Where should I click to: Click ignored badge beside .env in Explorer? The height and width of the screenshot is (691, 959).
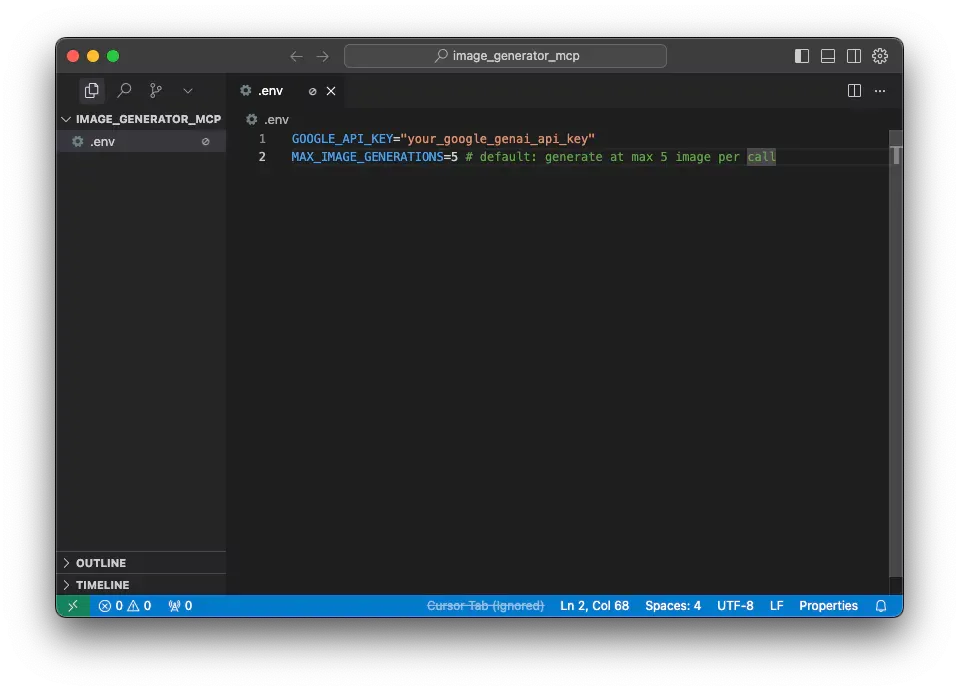[x=206, y=141]
